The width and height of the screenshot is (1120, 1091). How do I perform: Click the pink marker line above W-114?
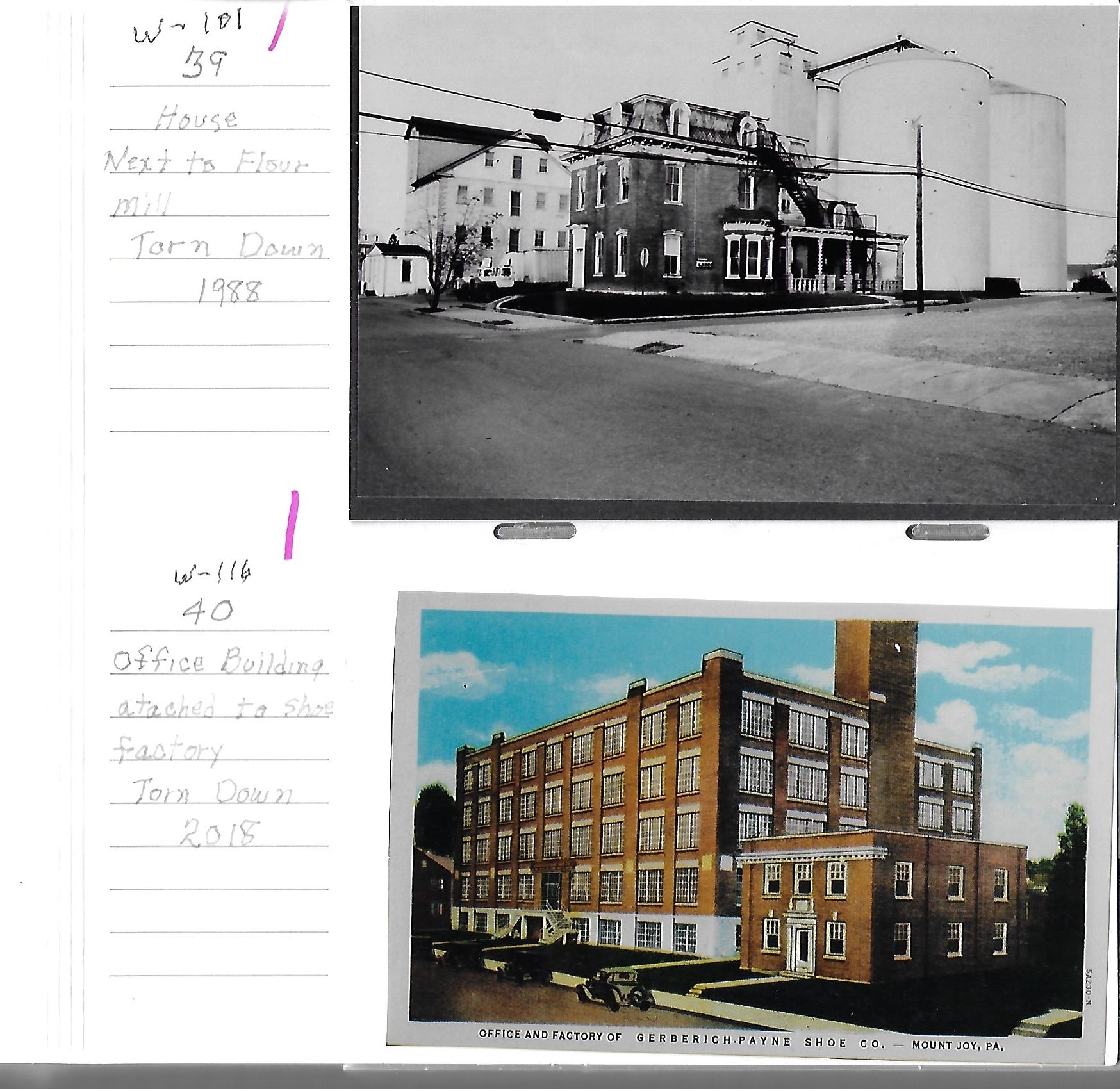pos(292,524)
